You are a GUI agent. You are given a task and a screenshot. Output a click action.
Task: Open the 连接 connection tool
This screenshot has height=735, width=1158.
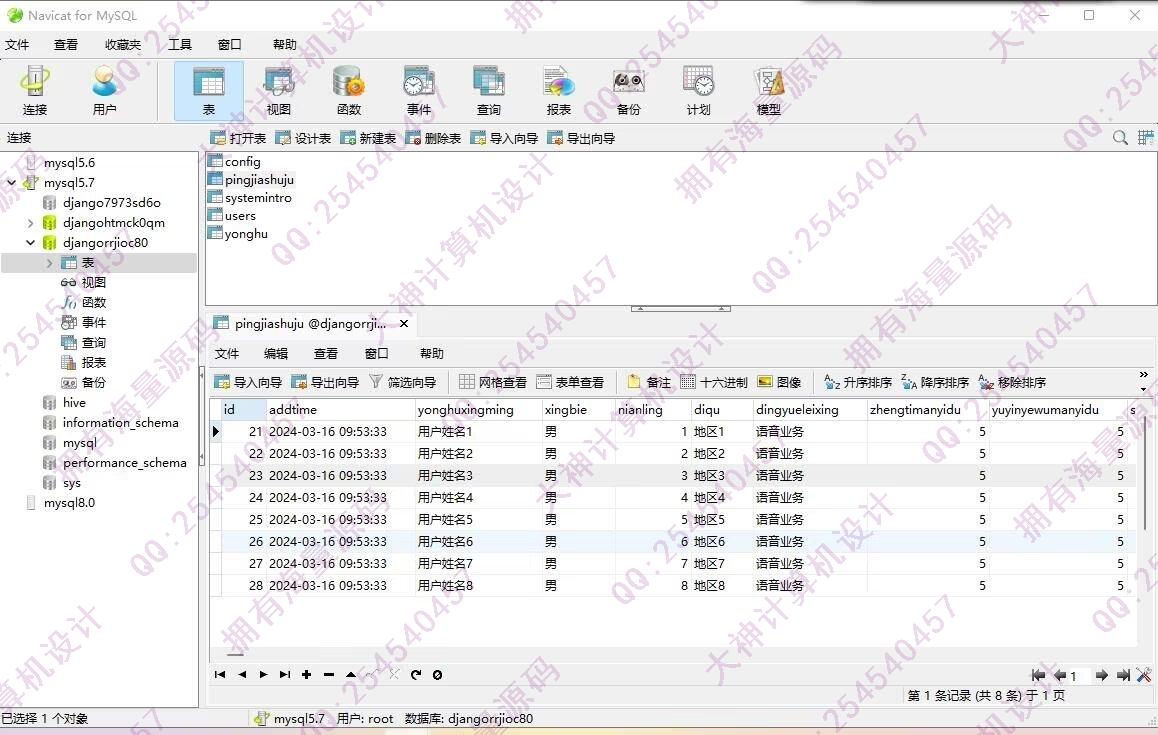[x=35, y=90]
